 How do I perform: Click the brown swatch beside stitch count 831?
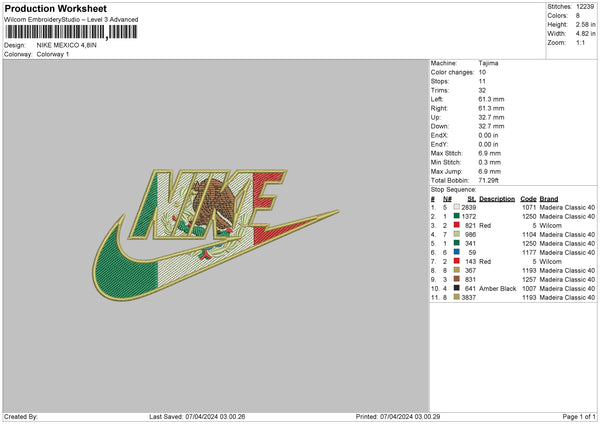pos(457,279)
